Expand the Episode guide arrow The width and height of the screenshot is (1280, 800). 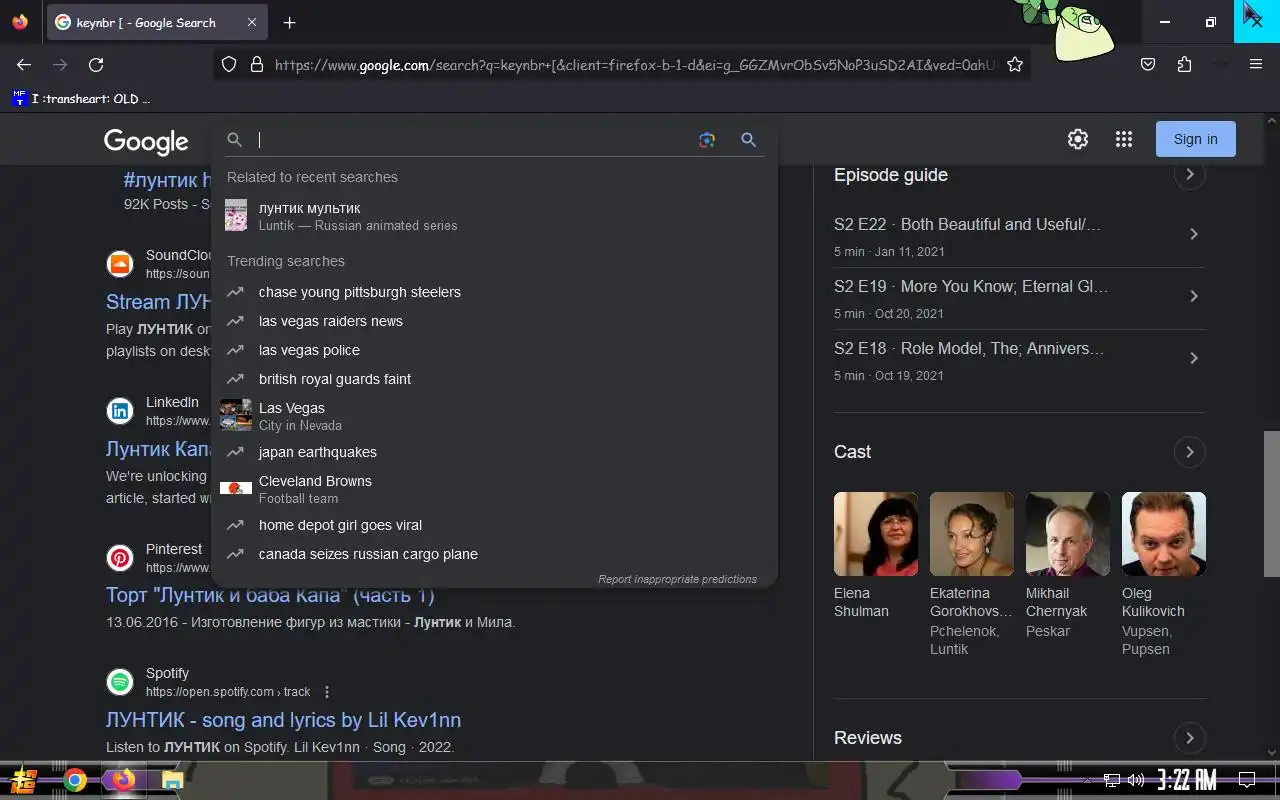point(1189,175)
